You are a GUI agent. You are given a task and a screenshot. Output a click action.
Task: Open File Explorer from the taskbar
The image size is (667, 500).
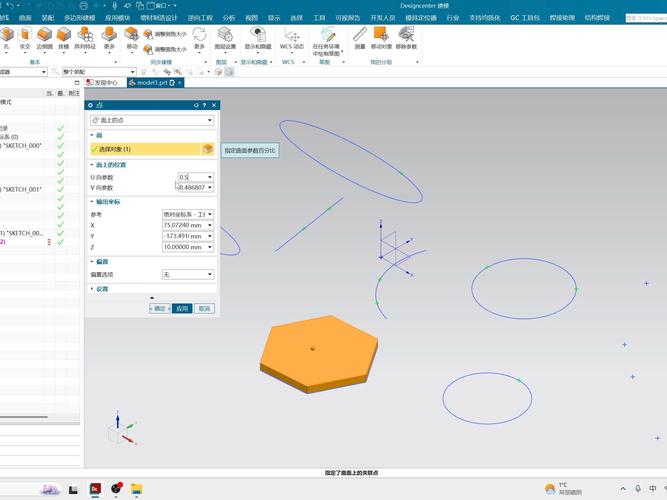(136, 489)
